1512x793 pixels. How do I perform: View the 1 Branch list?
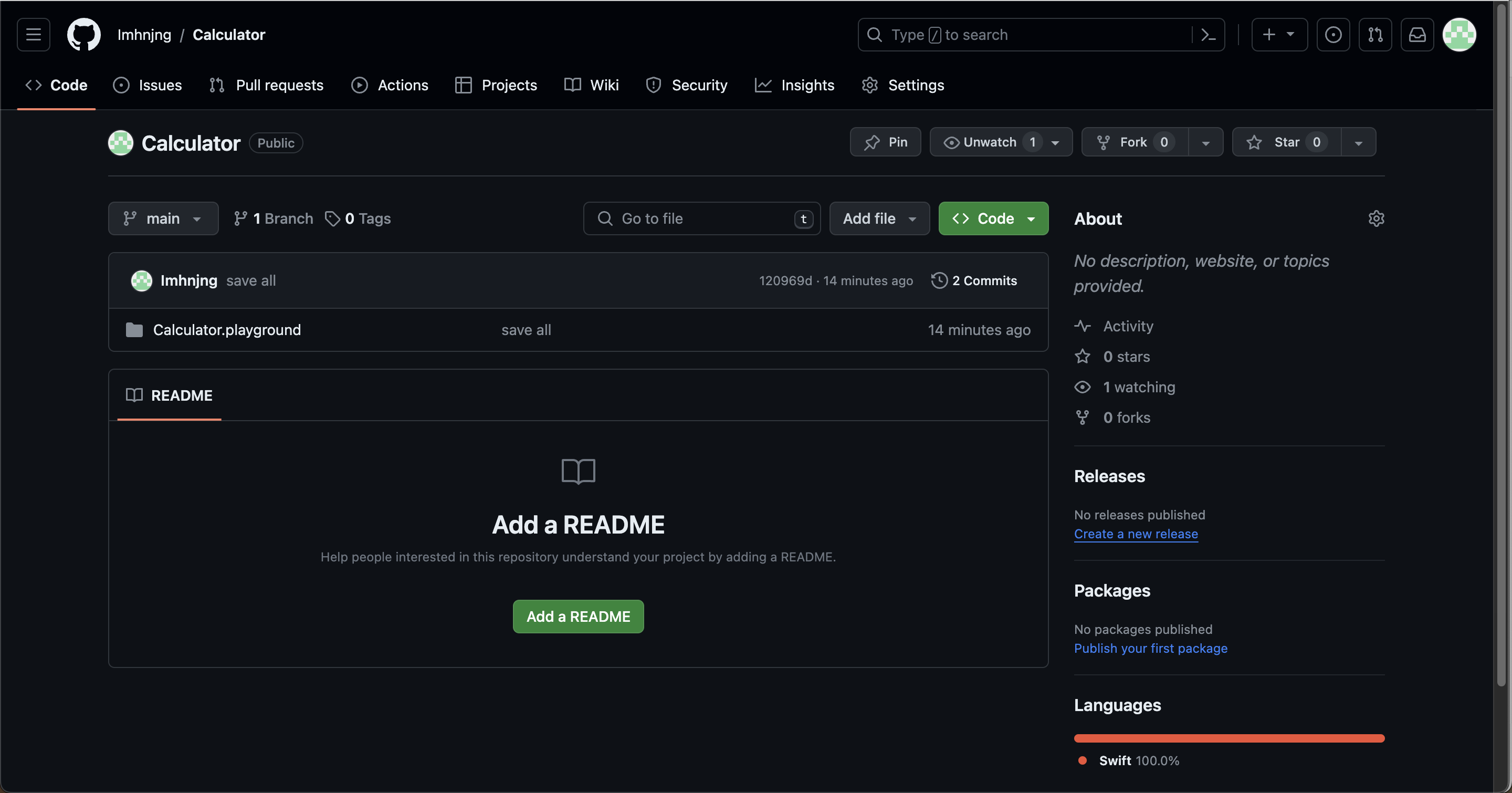(274, 218)
